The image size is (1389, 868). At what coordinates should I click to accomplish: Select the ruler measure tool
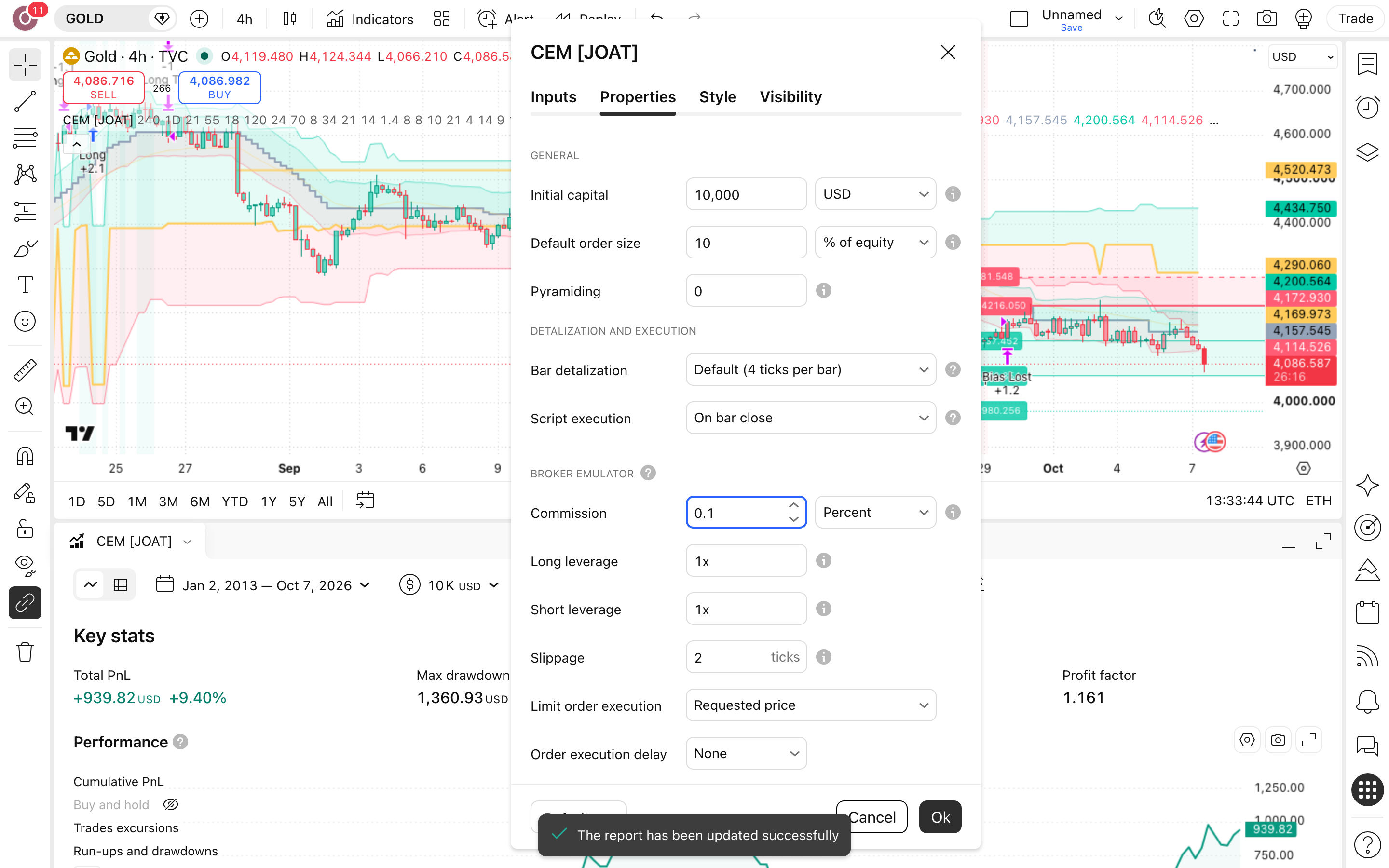[25, 370]
